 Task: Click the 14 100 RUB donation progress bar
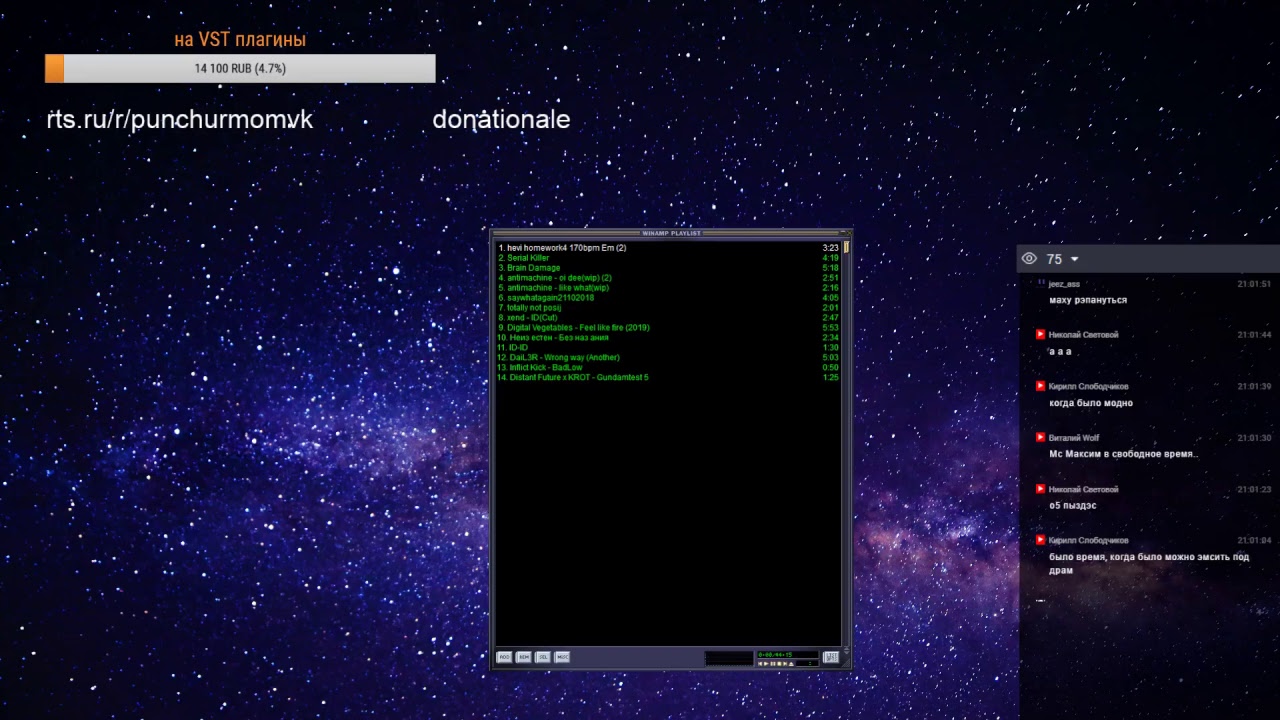[240, 68]
